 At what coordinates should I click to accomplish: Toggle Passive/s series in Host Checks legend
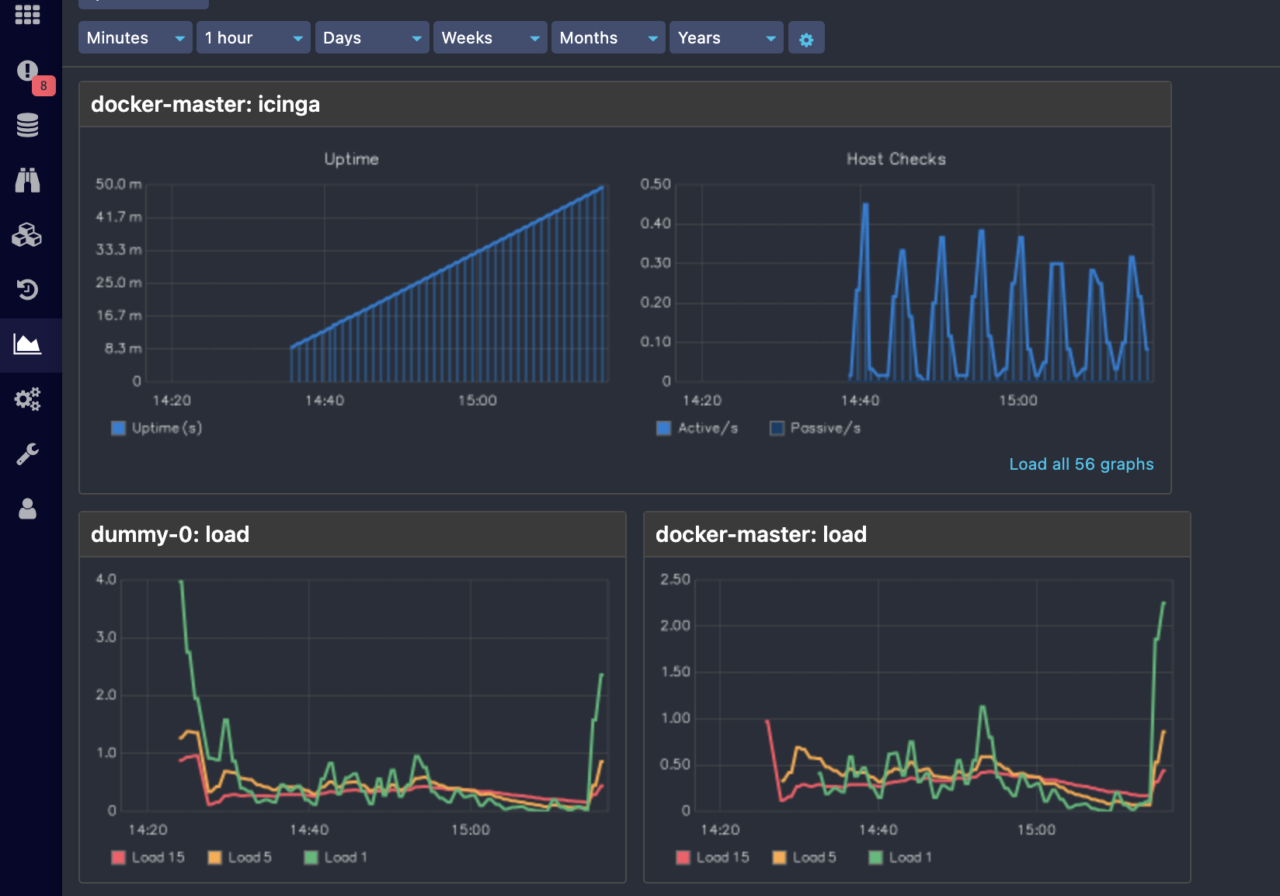(x=815, y=428)
